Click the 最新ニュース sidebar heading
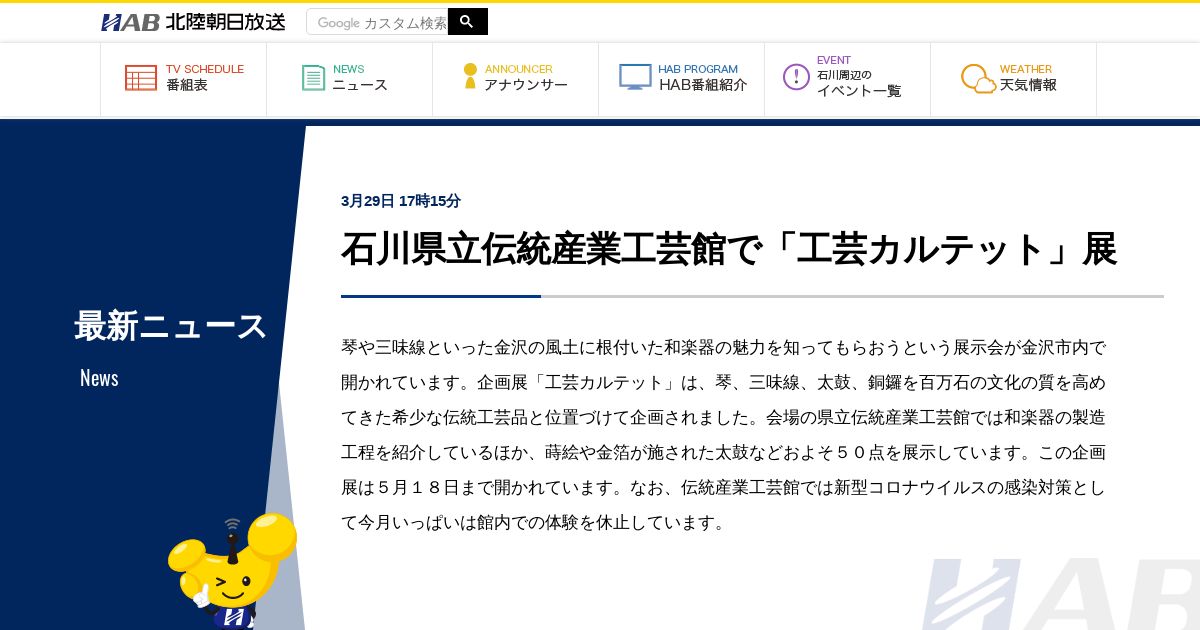The width and height of the screenshot is (1200, 630). click(x=171, y=326)
